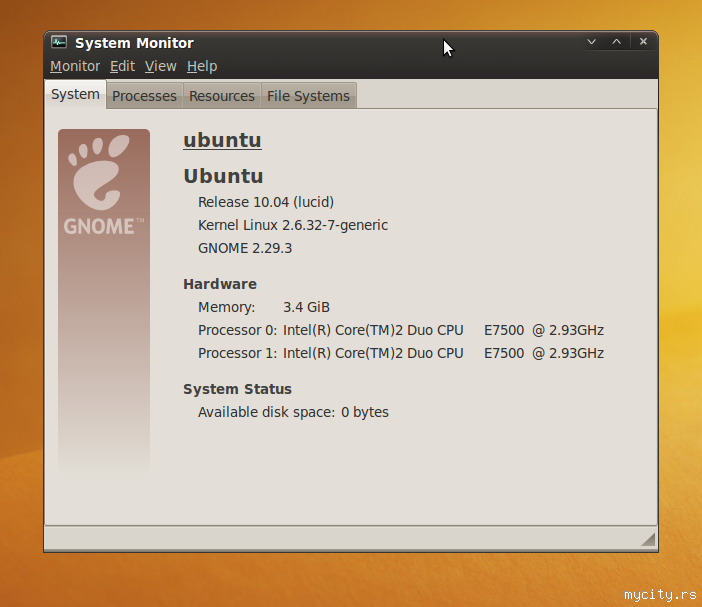Click the Processor 0 Intel Core2 Duo value
702x607 pixels.
click(443, 330)
